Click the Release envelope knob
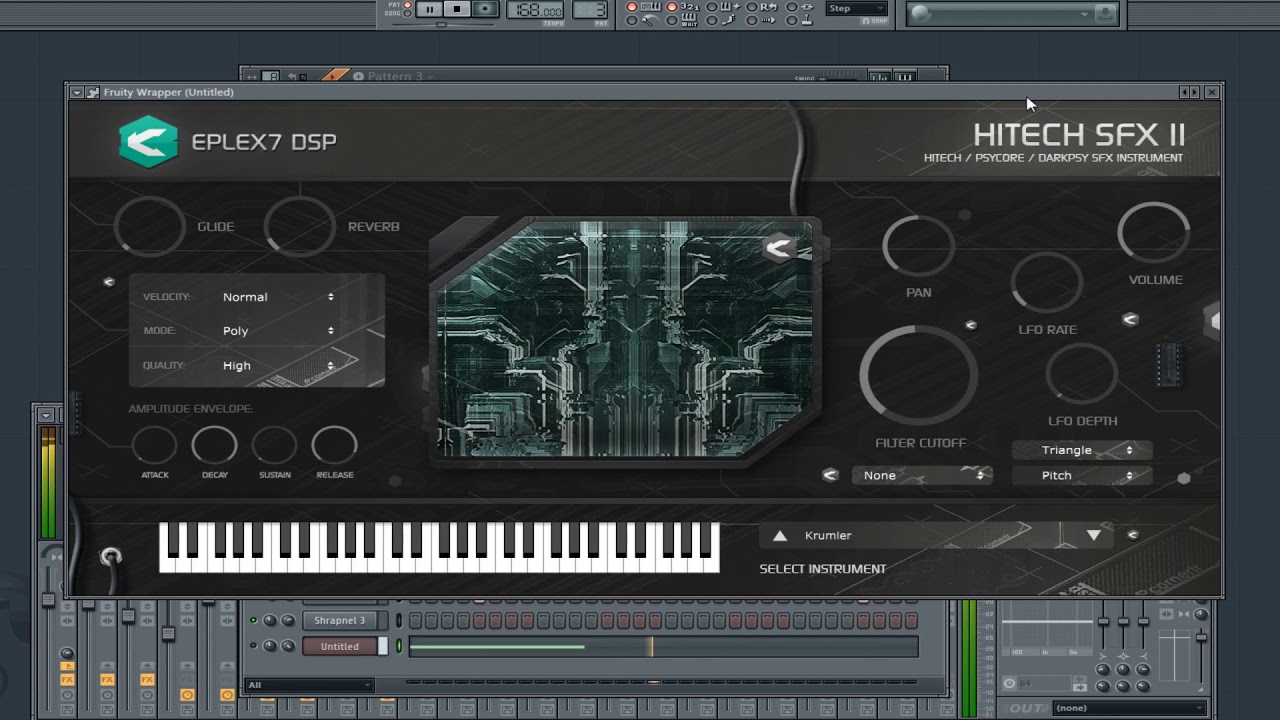This screenshot has width=1280, height=720. 334,446
